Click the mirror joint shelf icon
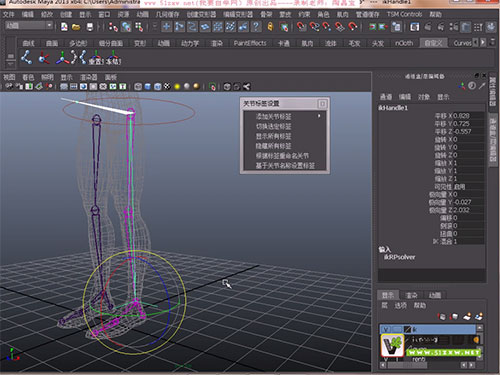This screenshot has width=500, height=375. coord(79,57)
